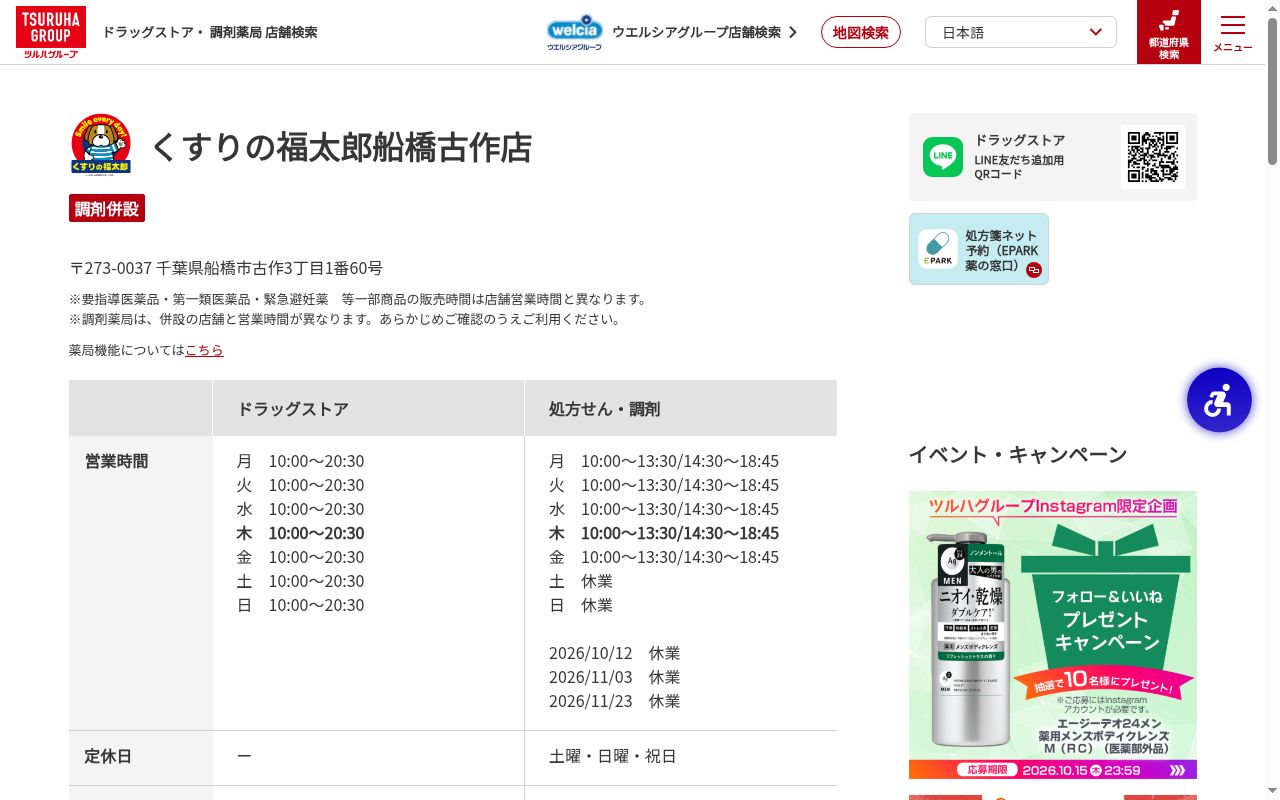Click 2026/10/12 休業 entry
The height and width of the screenshot is (800, 1280).
(x=614, y=653)
